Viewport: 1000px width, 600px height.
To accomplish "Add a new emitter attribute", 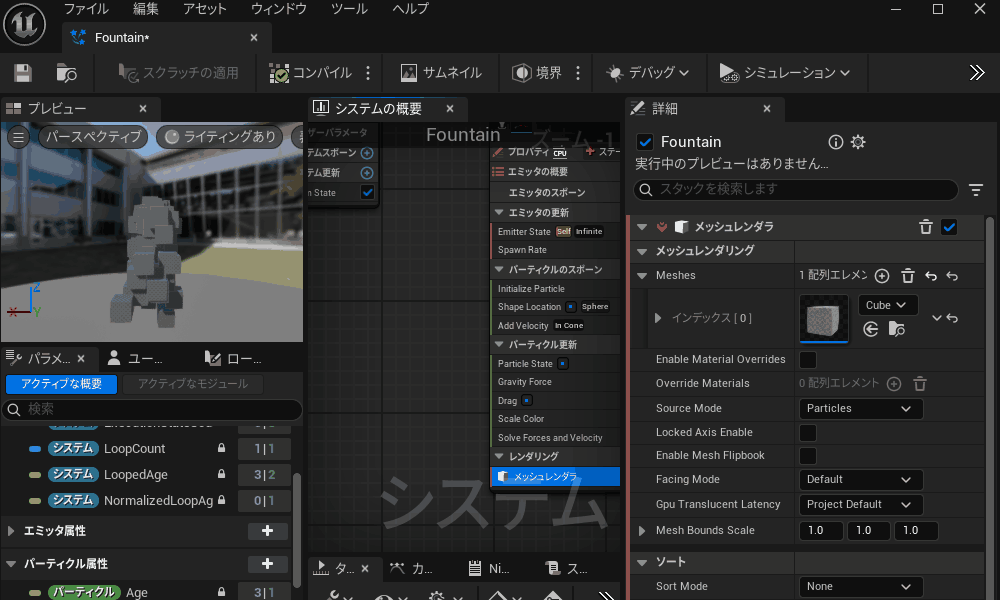I will click(267, 531).
